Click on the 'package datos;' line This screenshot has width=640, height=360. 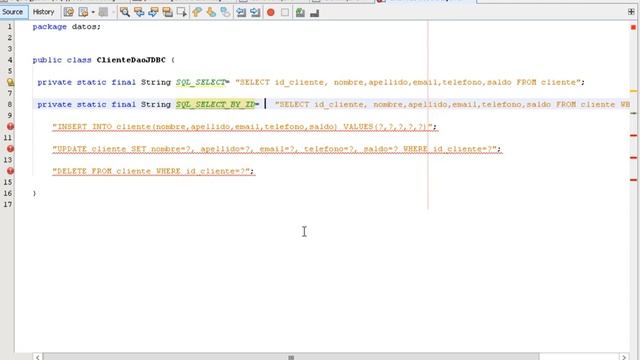point(67,27)
